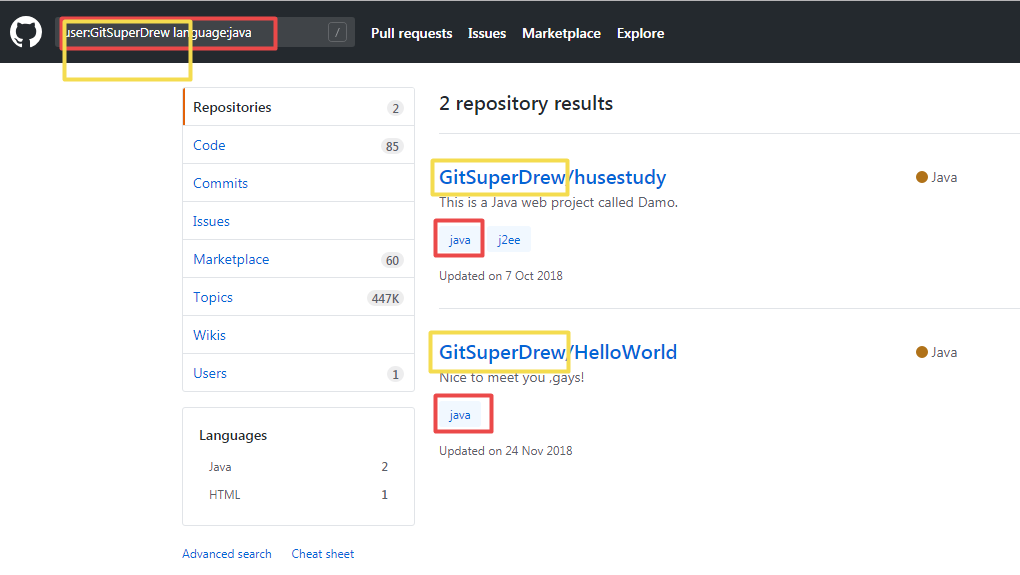Click the '2 repository results' heading
The width and height of the screenshot is (1020, 575).
point(526,103)
